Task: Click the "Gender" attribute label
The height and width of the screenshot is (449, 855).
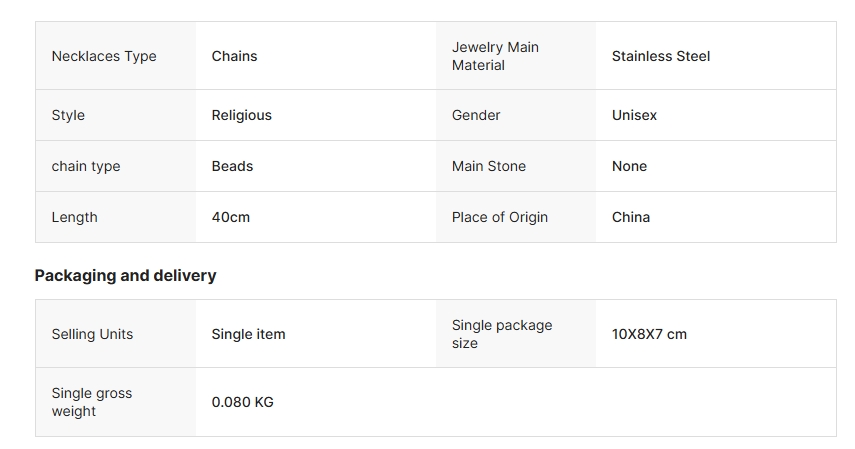Action: pyautogui.click(x=476, y=115)
